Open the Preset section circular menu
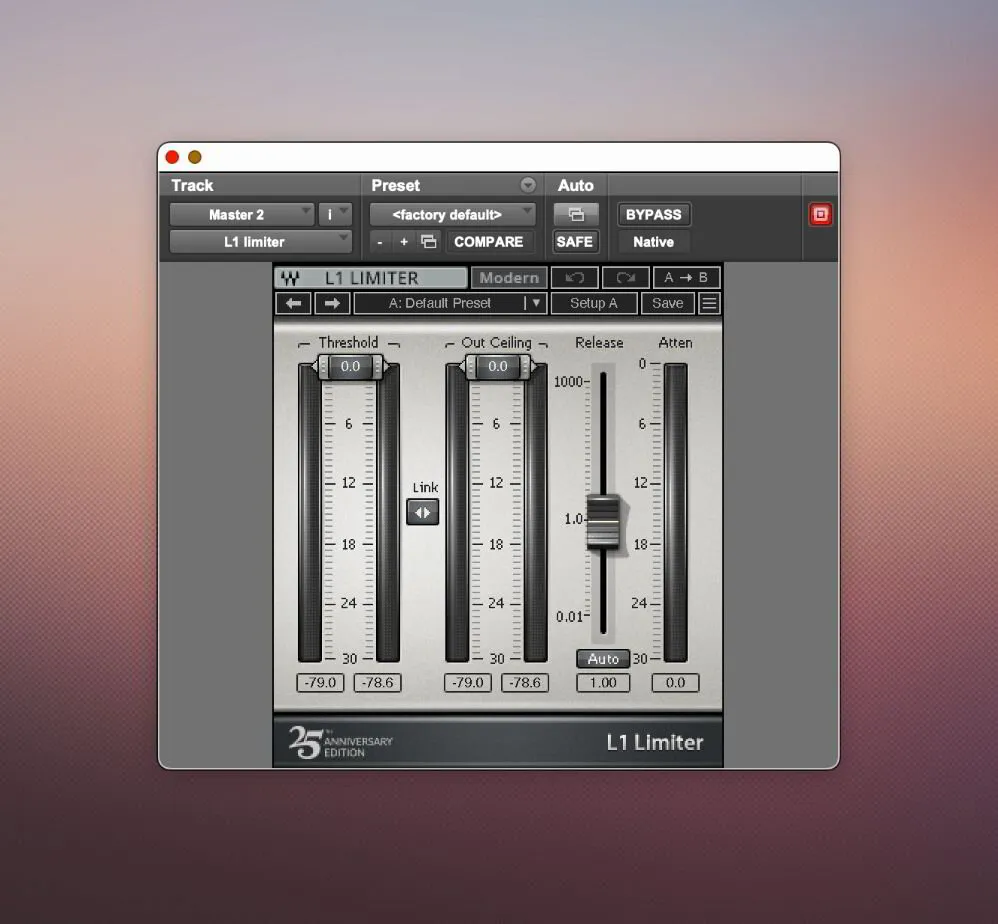The image size is (998, 924). coord(528,185)
